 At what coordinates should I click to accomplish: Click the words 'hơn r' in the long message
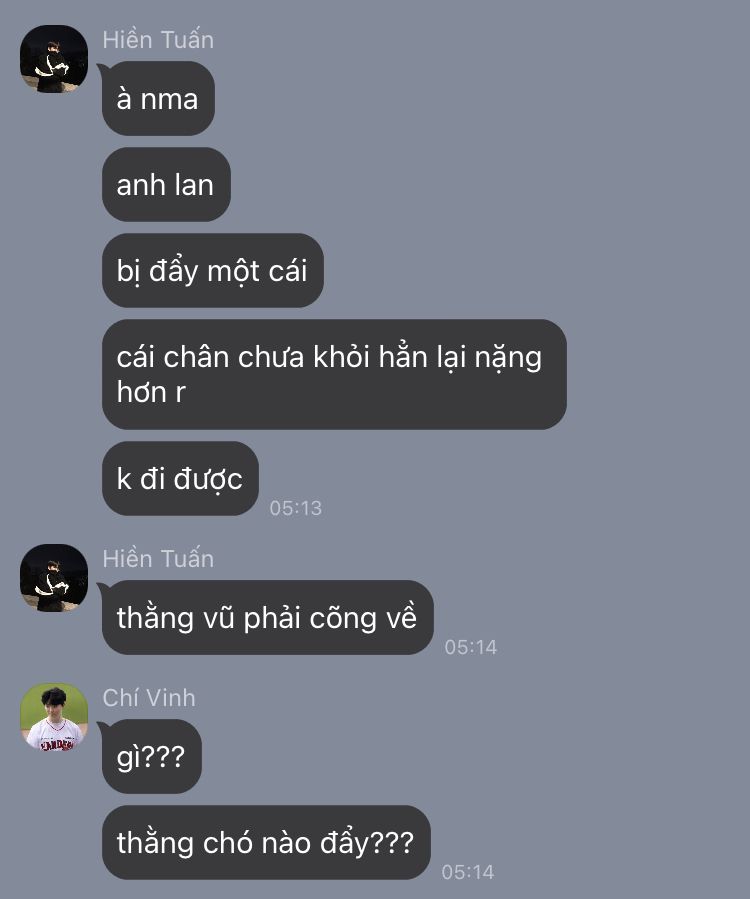[151, 393]
